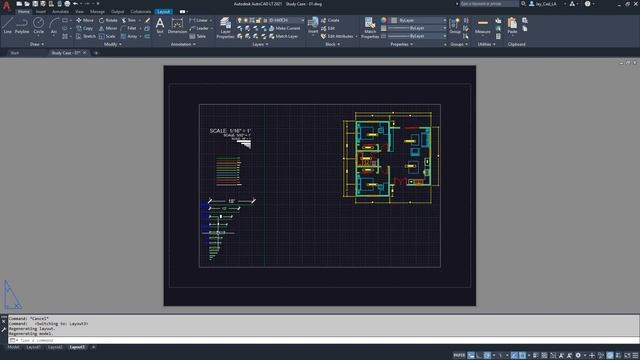Click the Fillet tool
The height and width of the screenshot is (360, 640).
129,28
